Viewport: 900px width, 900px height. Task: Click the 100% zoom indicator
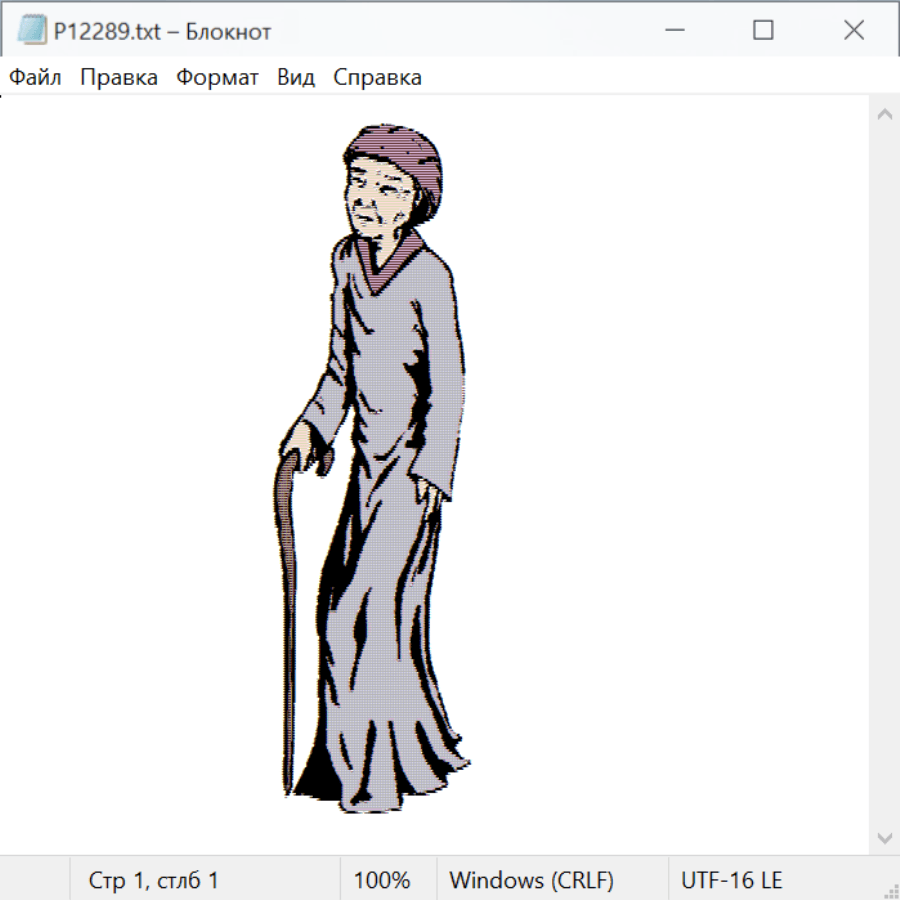click(x=382, y=881)
